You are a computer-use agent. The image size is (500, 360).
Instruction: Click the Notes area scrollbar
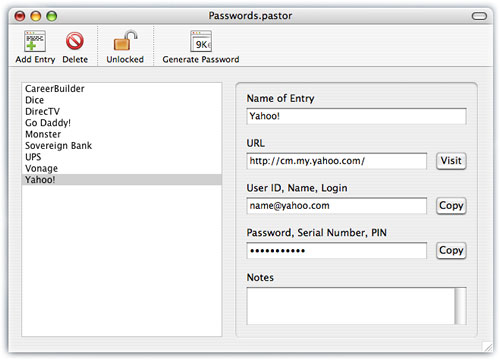[x=460, y=306]
